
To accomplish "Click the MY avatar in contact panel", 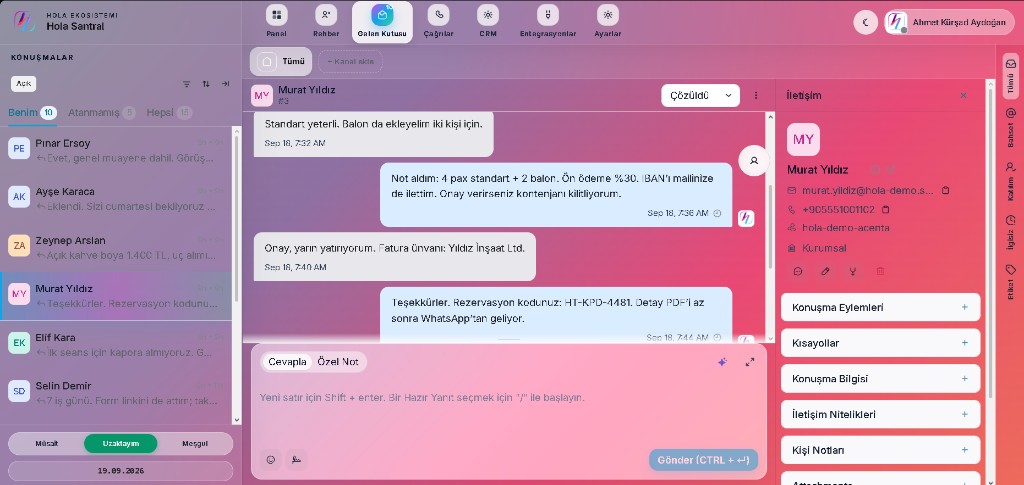I will pos(803,139).
